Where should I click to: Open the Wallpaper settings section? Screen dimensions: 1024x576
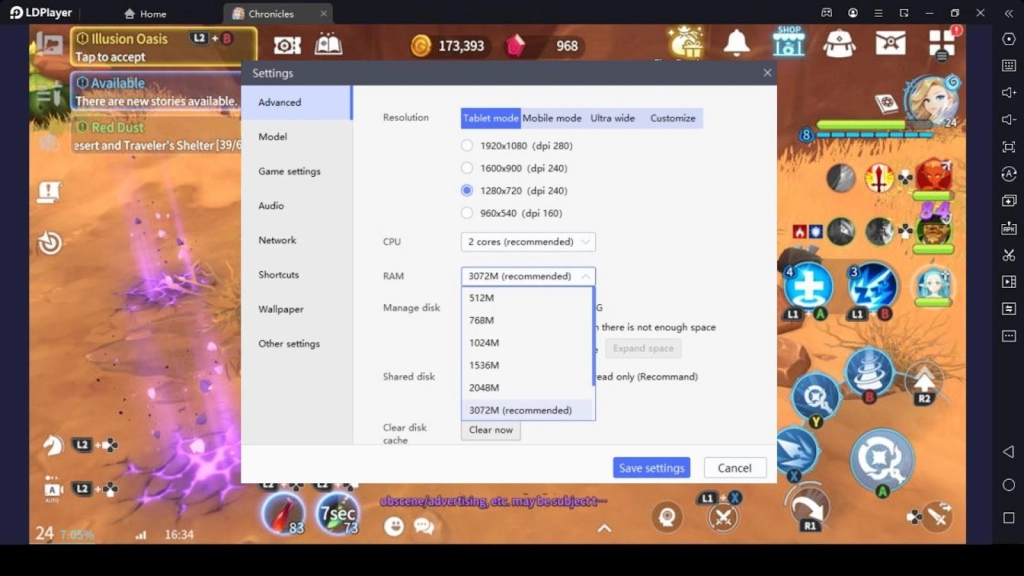coord(296,309)
